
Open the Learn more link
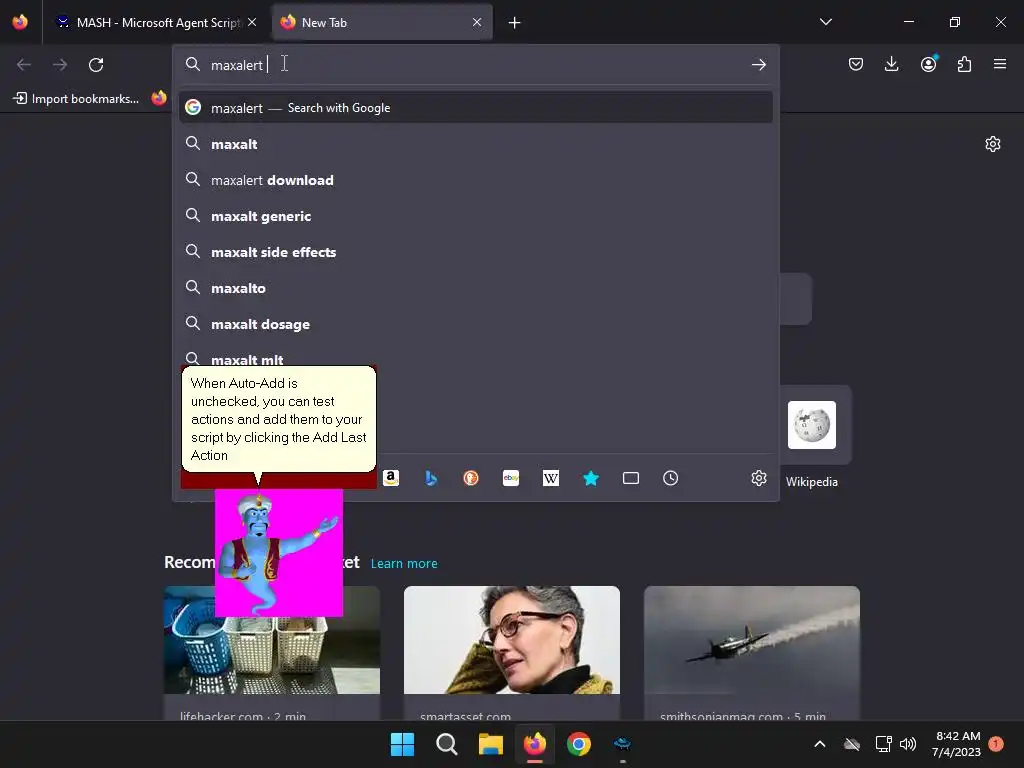click(x=404, y=564)
